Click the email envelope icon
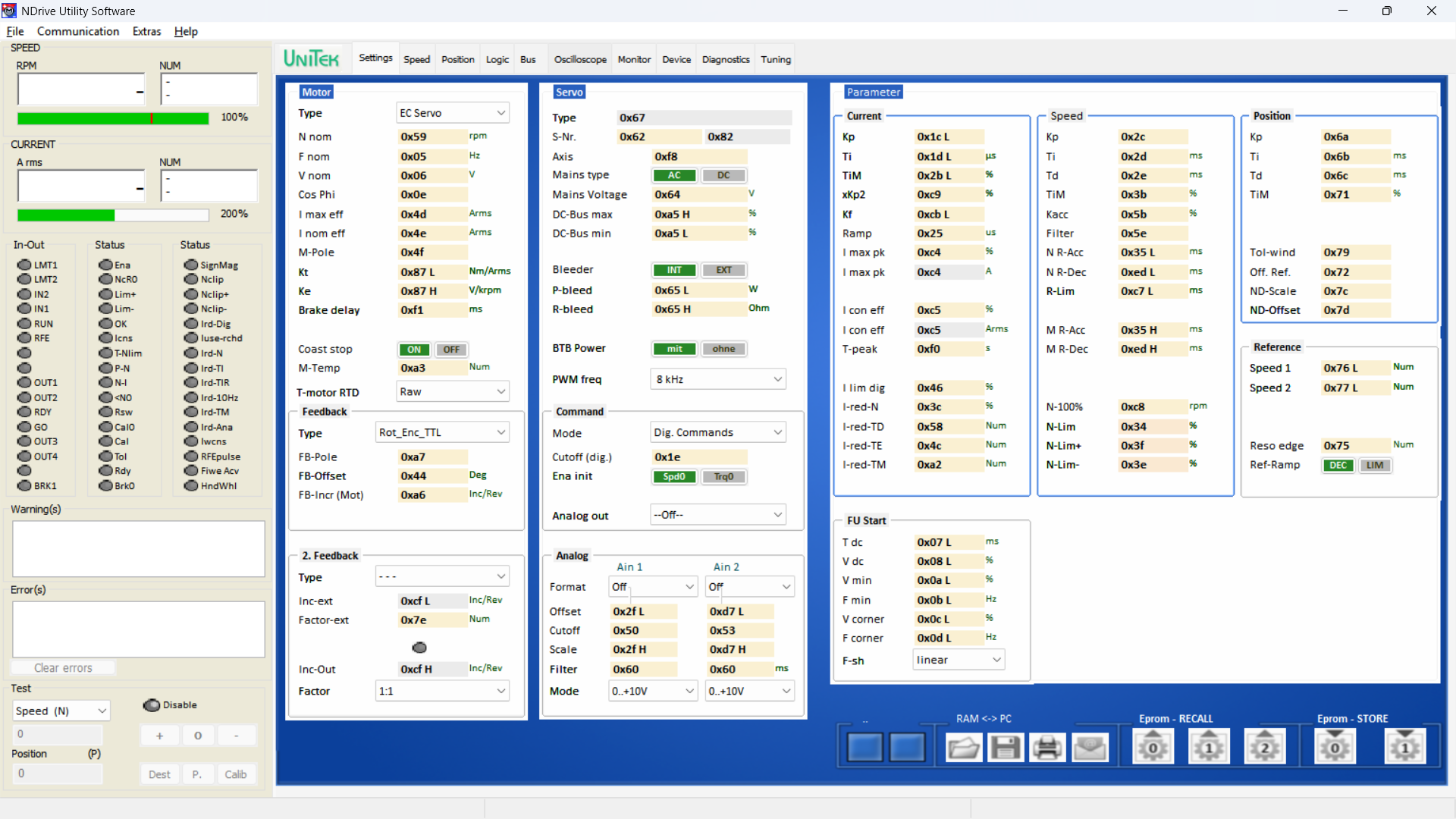Screen dimensions: 1456x819 (x=1090, y=748)
